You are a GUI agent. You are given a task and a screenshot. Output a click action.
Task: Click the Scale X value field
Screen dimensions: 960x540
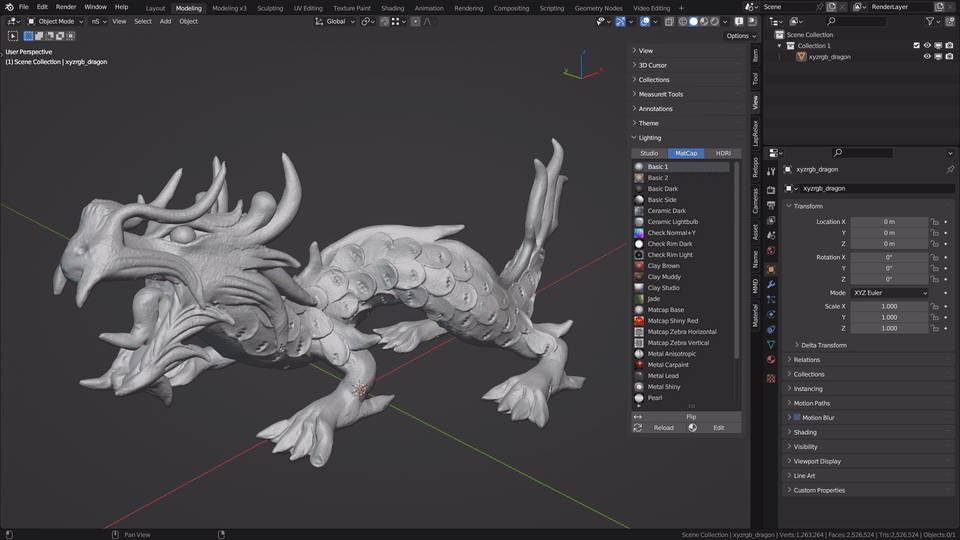pyautogui.click(x=889, y=306)
